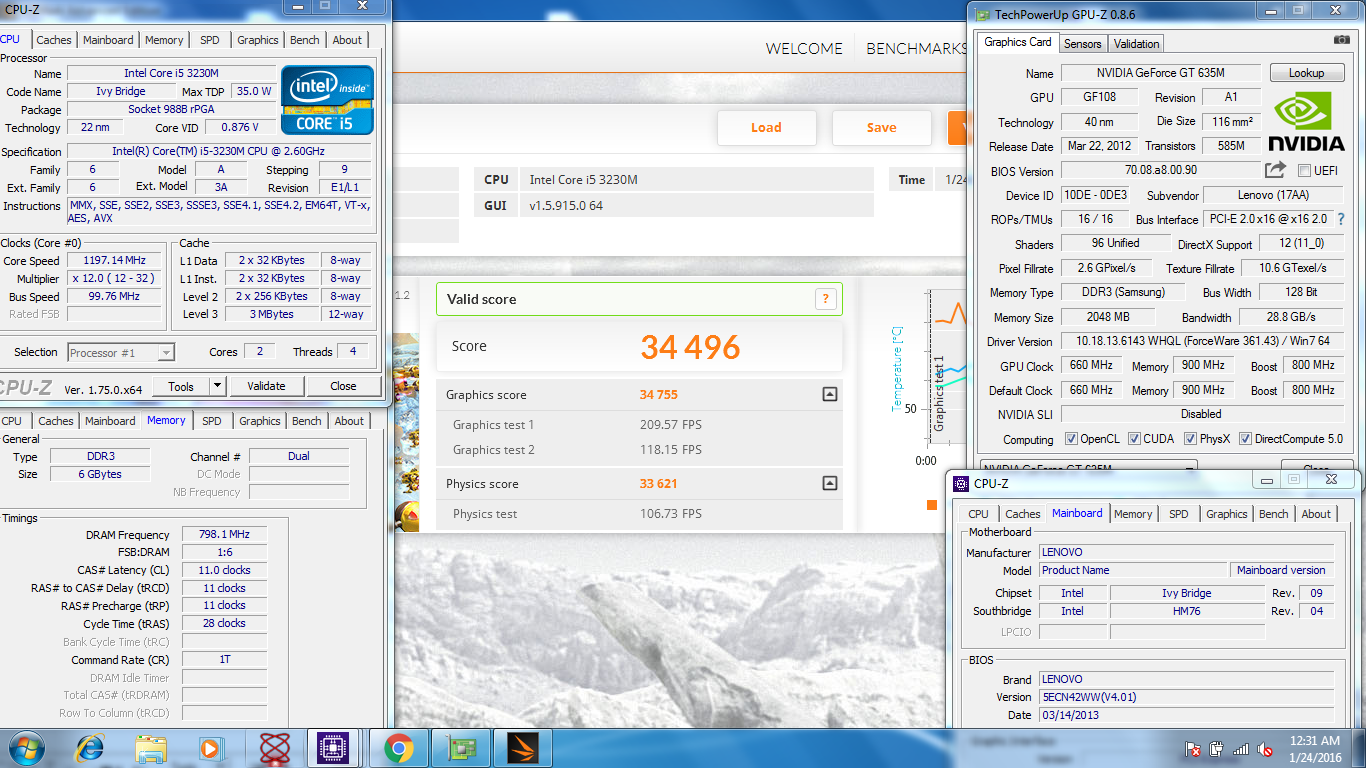The image size is (1366, 768).
Task: Click the Tools button in CPU-Z
Action: pyautogui.click(x=181, y=386)
